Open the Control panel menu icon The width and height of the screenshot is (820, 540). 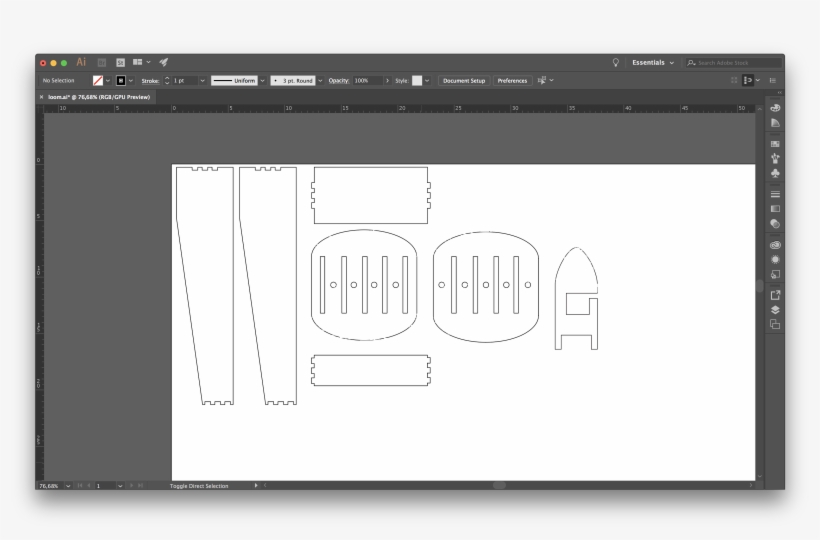(x=772, y=81)
